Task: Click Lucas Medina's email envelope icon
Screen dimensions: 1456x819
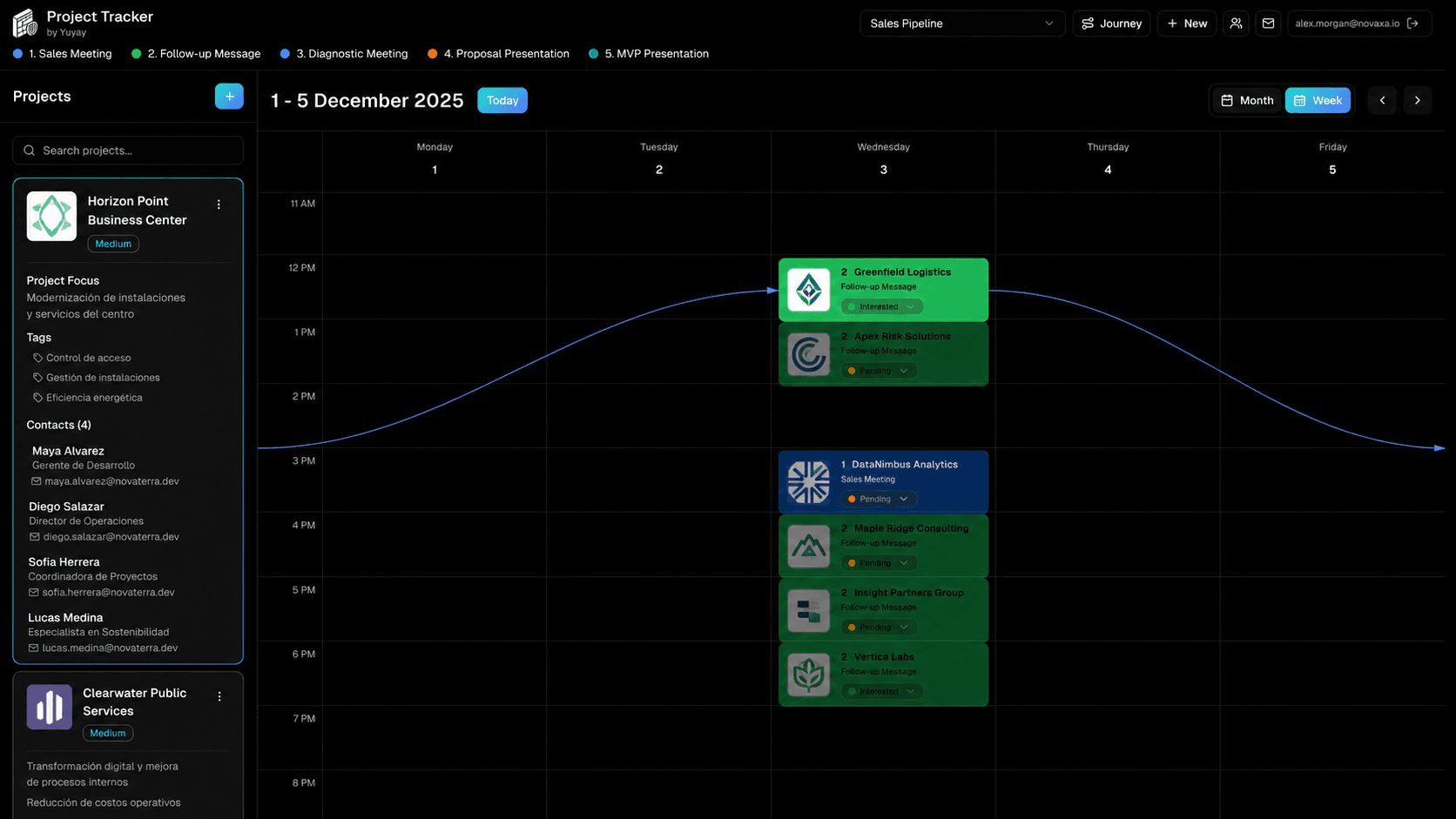Action: 34,648
